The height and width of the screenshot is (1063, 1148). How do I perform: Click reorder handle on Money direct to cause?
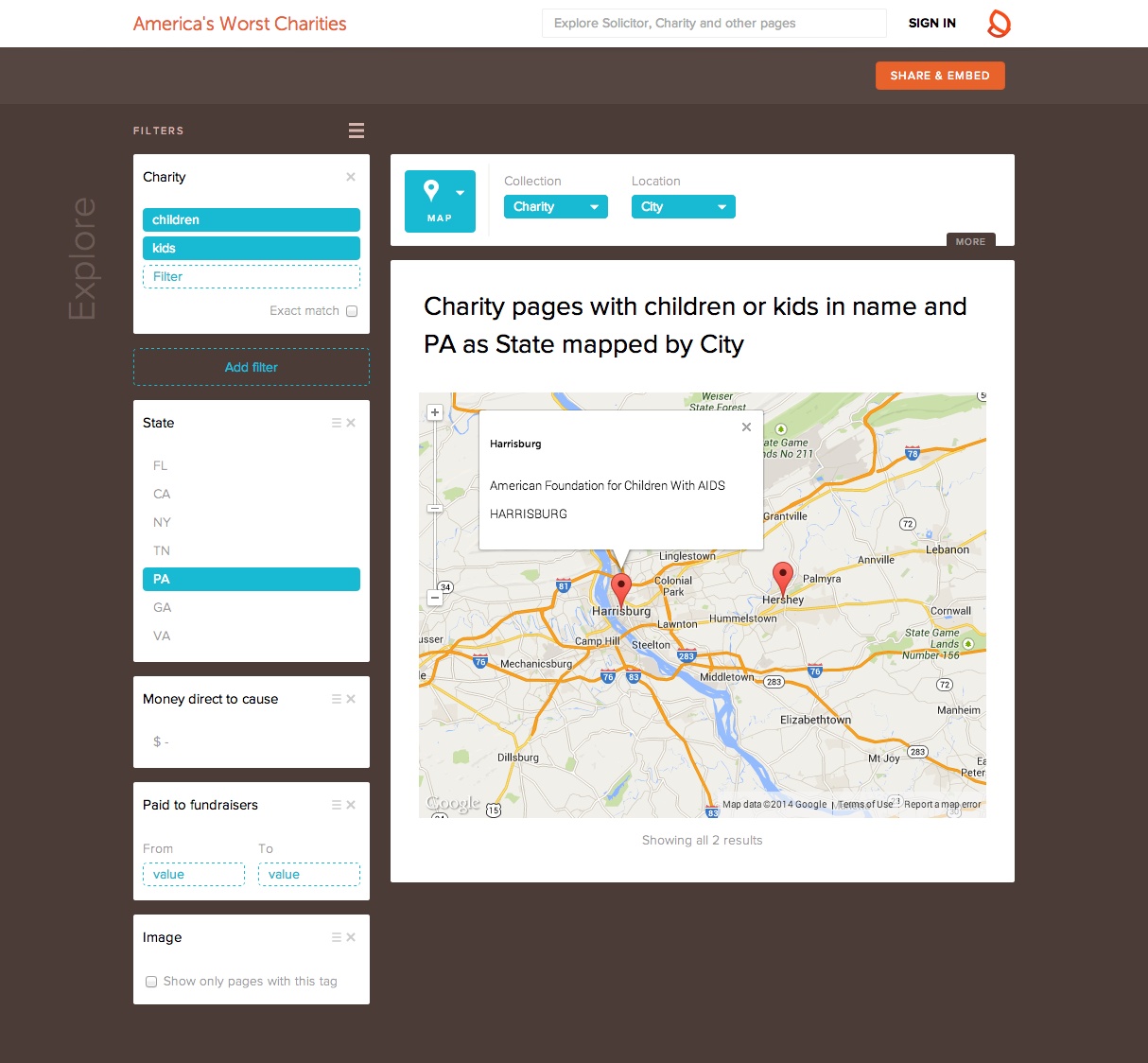[336, 699]
